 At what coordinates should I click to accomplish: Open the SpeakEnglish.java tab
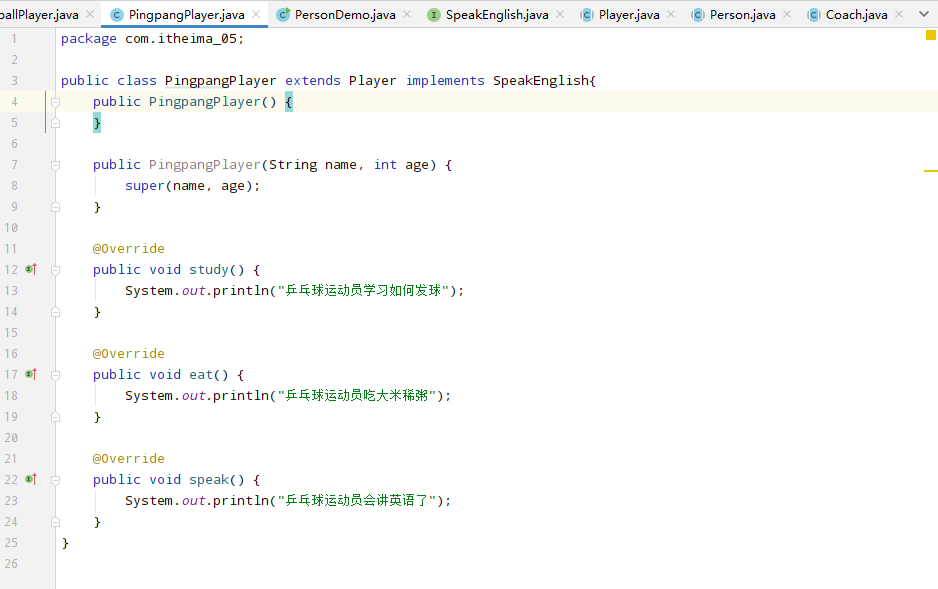click(x=497, y=14)
